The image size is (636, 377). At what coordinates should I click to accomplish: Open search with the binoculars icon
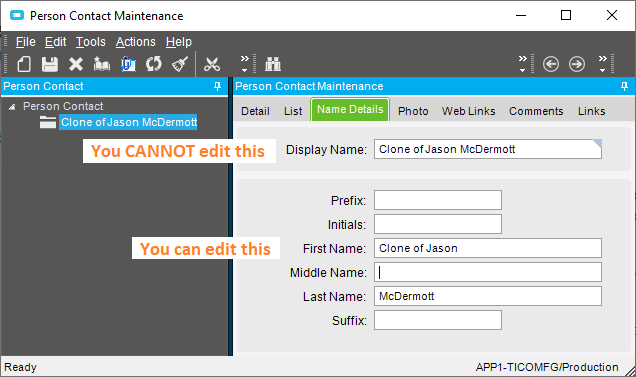(273, 64)
